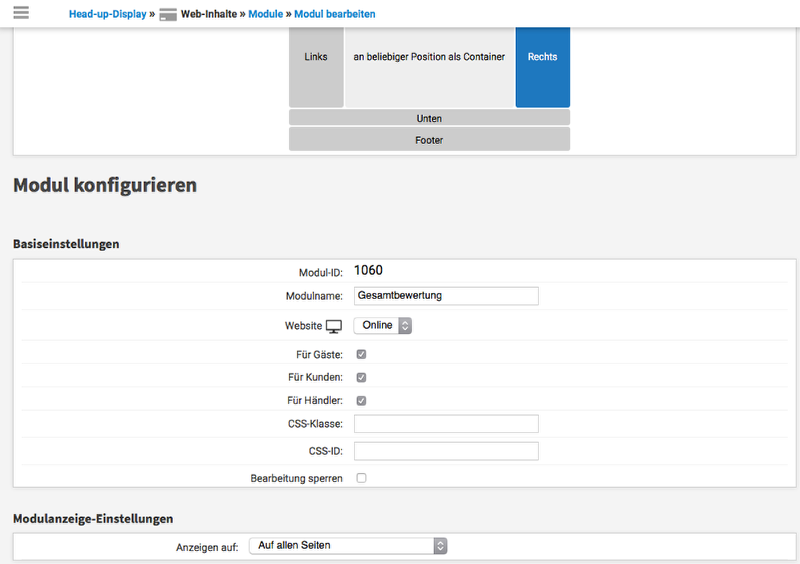Click into the Modulname text field
800x564 pixels.
click(x=446, y=295)
